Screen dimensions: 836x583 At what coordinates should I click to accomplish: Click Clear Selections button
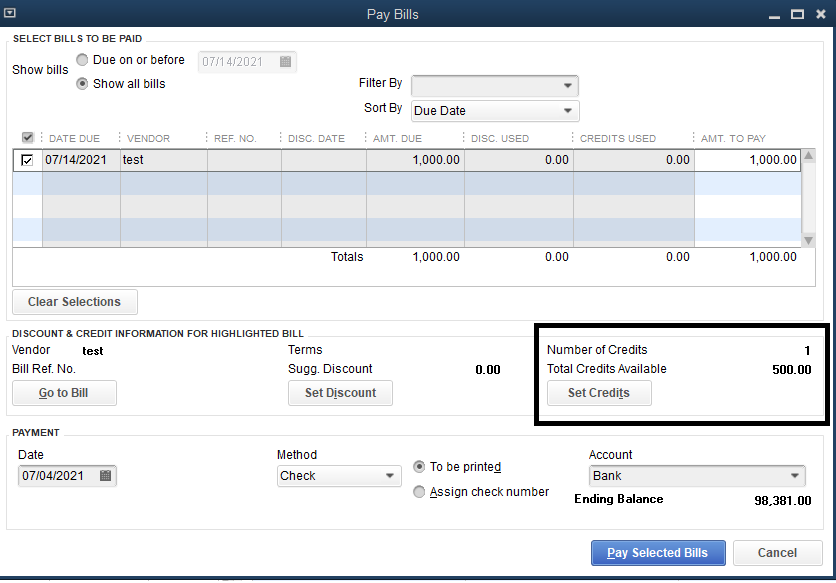pos(74,302)
